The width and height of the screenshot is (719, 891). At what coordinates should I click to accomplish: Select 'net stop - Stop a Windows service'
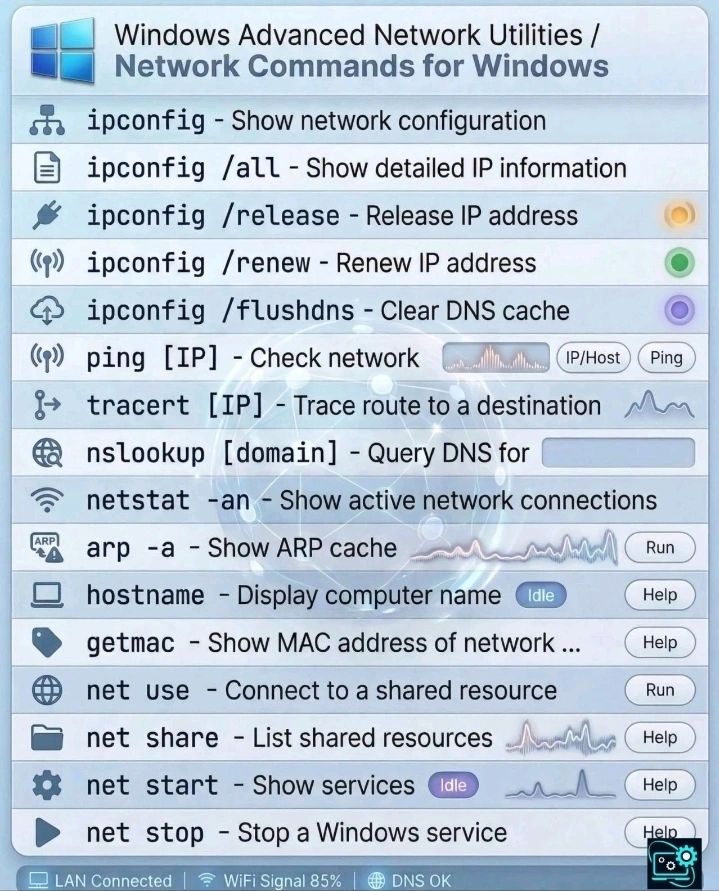coord(296,833)
